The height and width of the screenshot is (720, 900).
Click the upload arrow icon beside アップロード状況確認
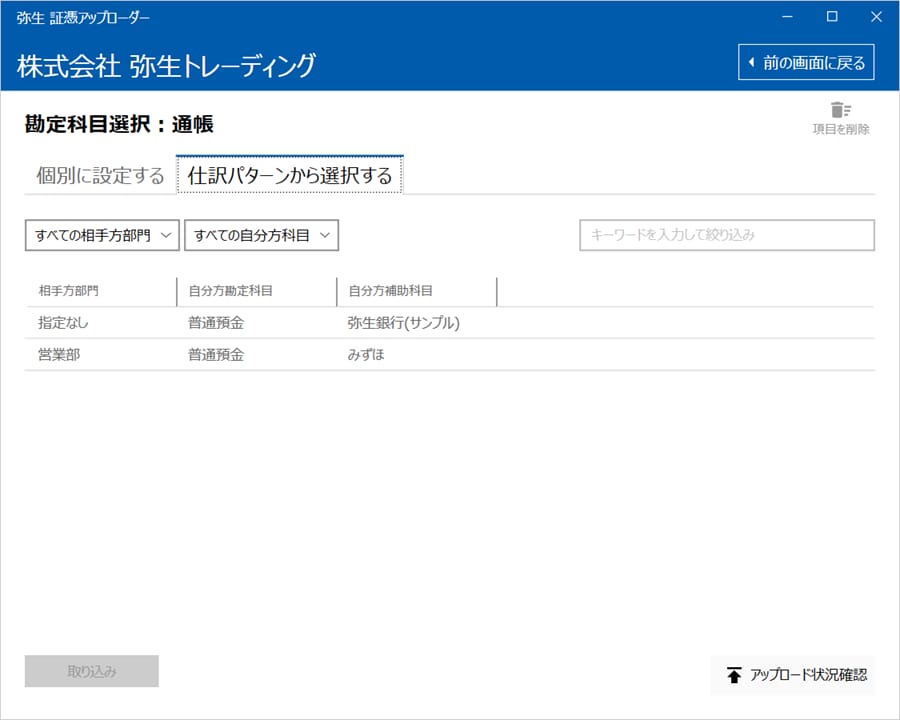pos(734,675)
